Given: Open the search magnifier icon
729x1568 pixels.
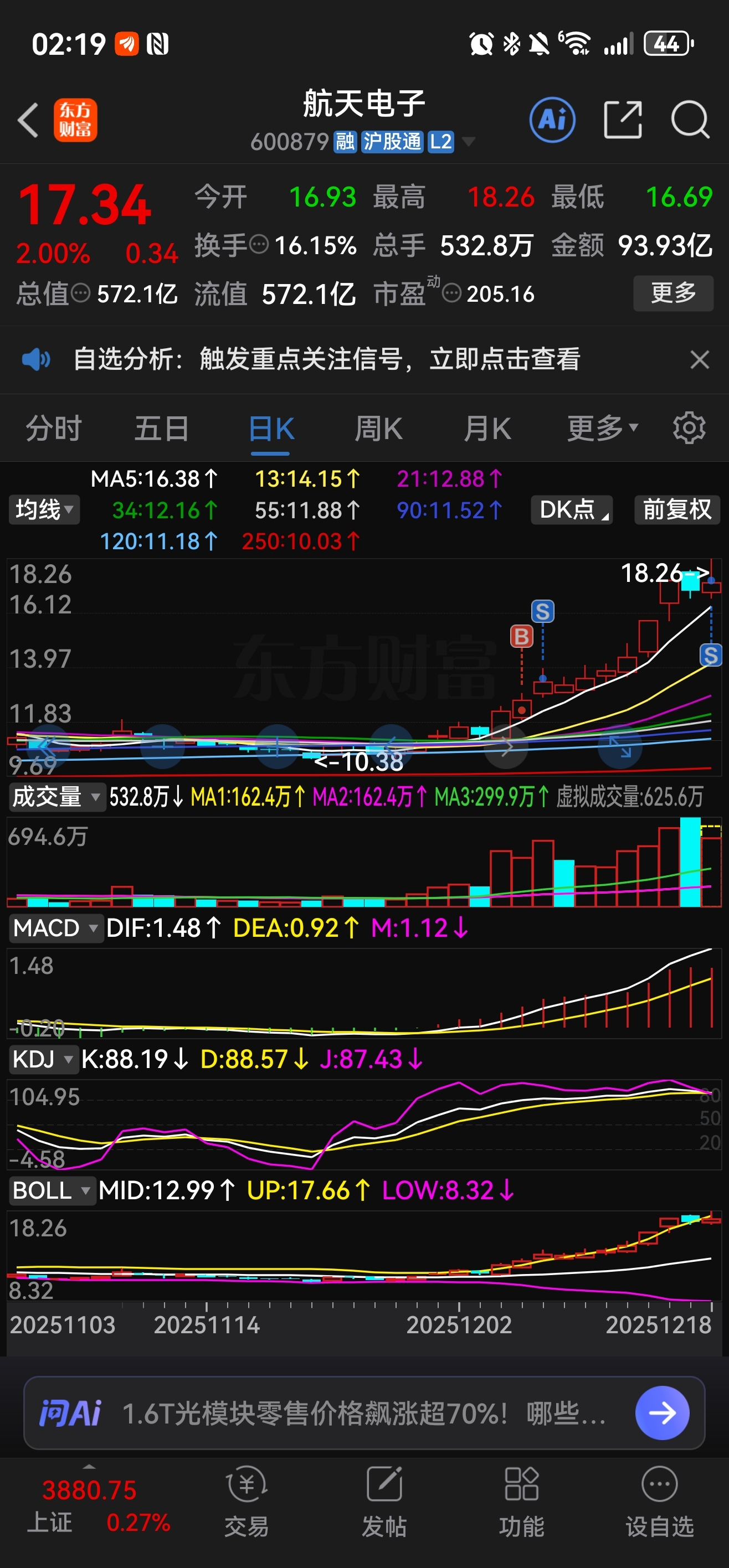Looking at the screenshot, I should [x=690, y=120].
